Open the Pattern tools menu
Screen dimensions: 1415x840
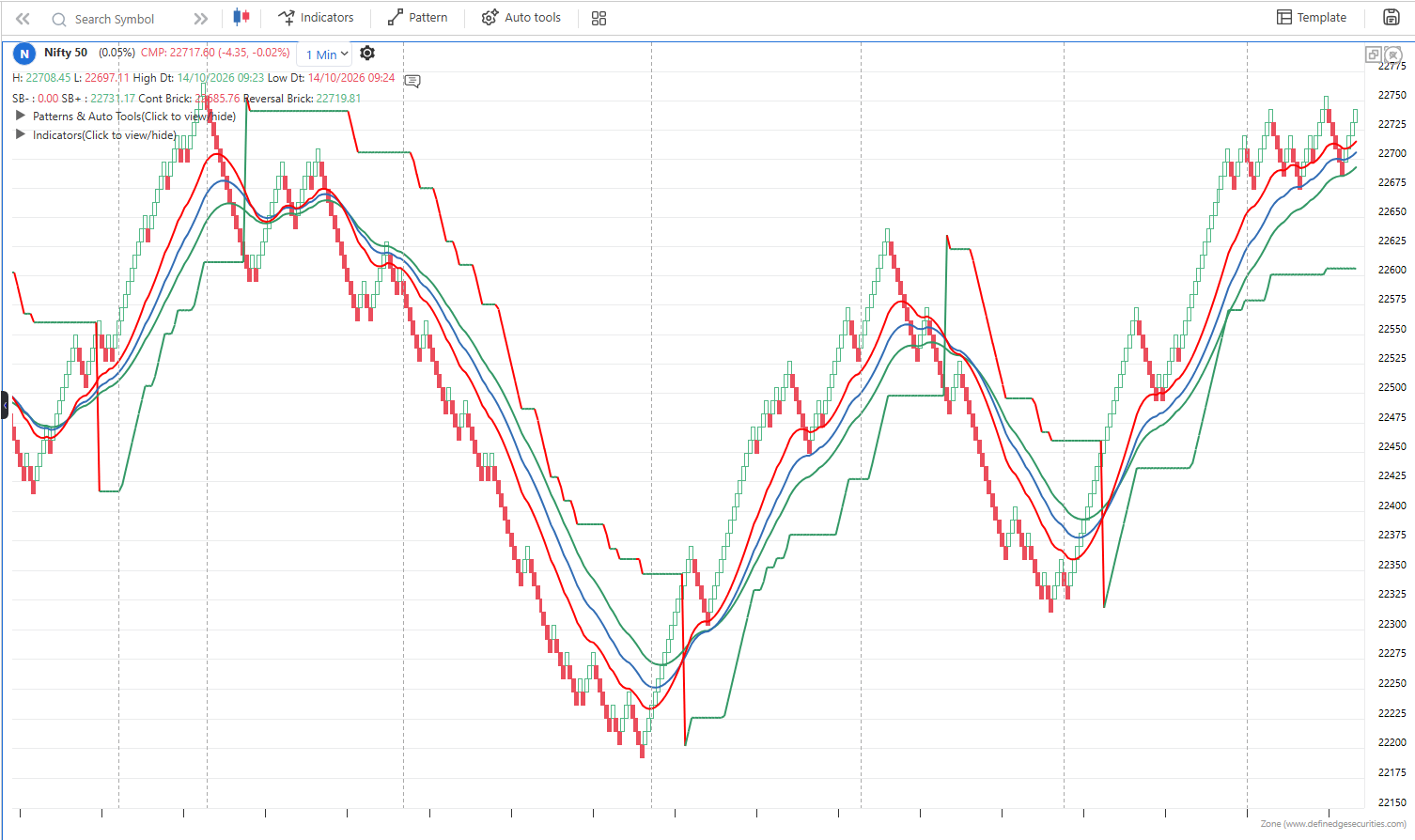click(x=418, y=18)
